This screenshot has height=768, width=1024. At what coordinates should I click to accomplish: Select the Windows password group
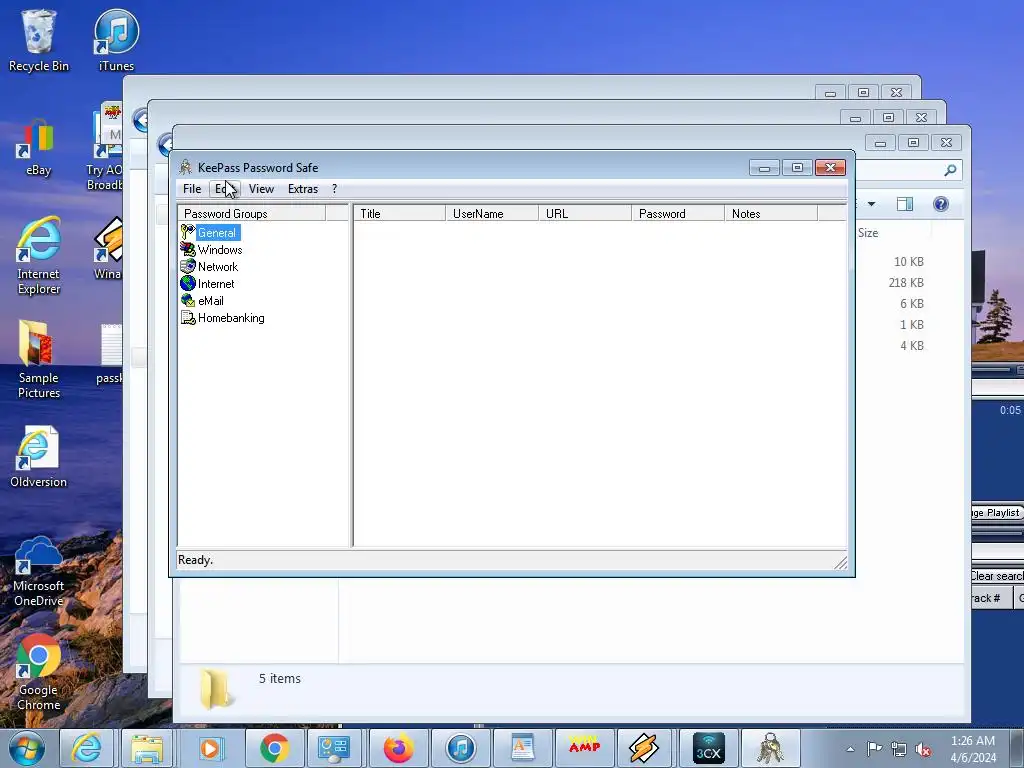tap(220, 249)
